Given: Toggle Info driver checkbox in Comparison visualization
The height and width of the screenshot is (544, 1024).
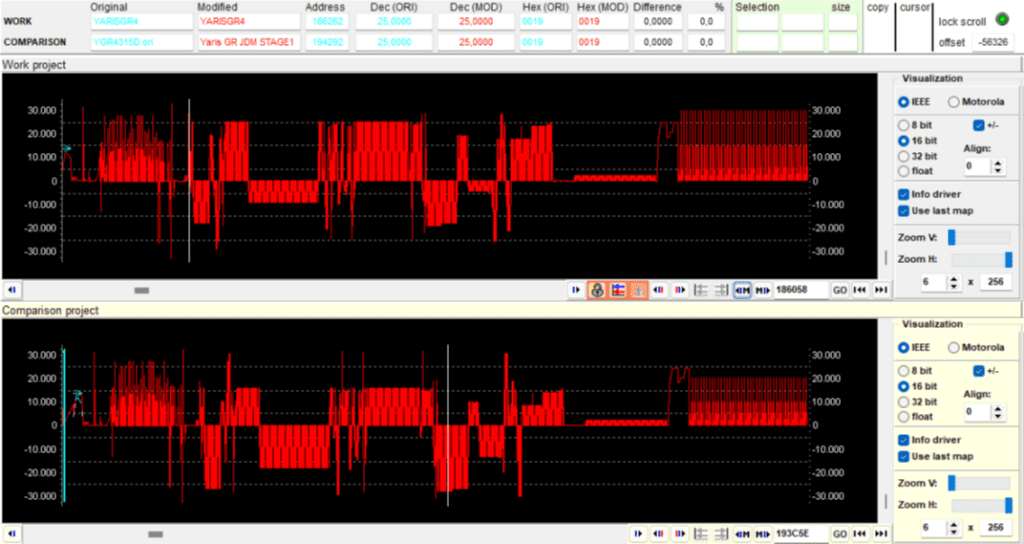Looking at the screenshot, I should pos(904,440).
